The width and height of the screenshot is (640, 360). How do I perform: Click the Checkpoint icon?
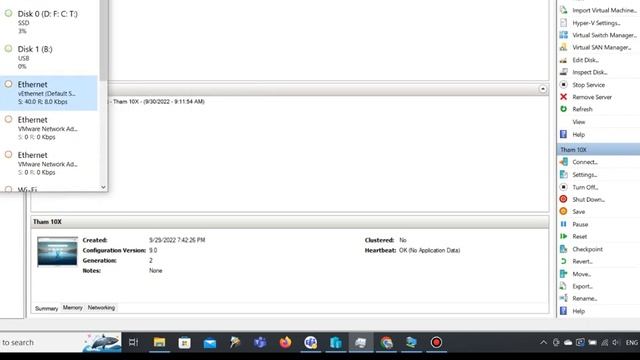click(564, 249)
